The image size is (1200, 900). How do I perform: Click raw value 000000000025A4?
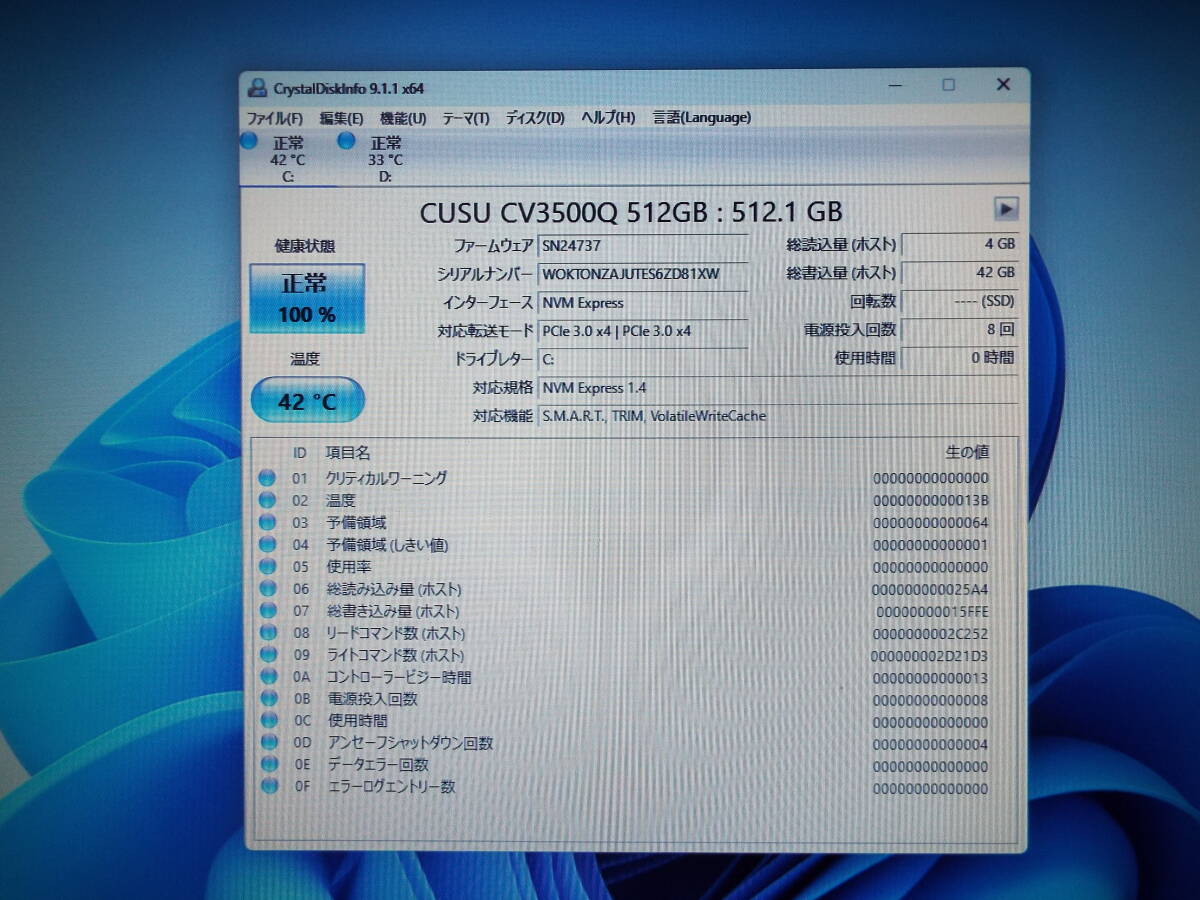(930, 589)
